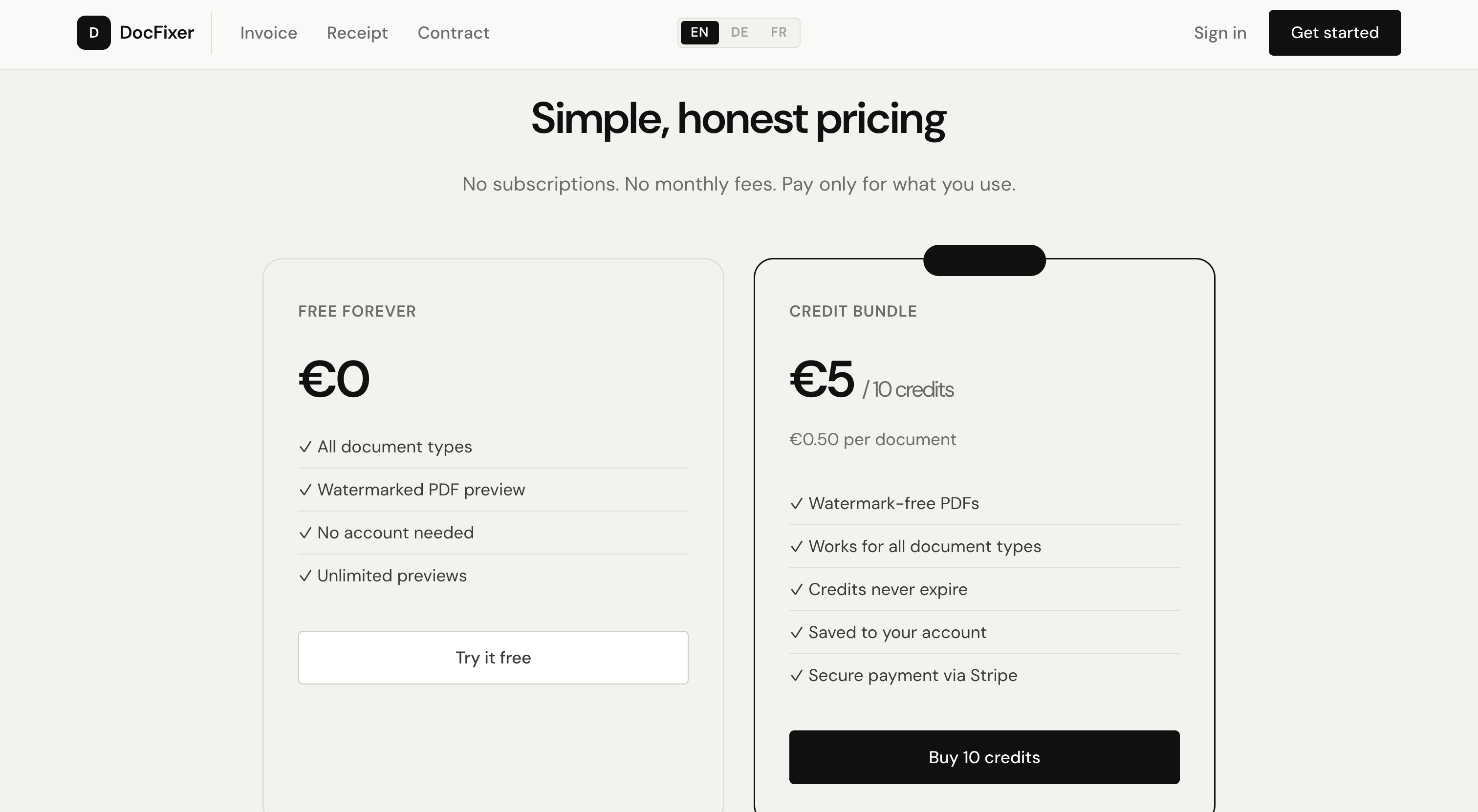The image size is (1478, 812).
Task: Click checkmark beside All document types
Action: pyautogui.click(x=305, y=447)
